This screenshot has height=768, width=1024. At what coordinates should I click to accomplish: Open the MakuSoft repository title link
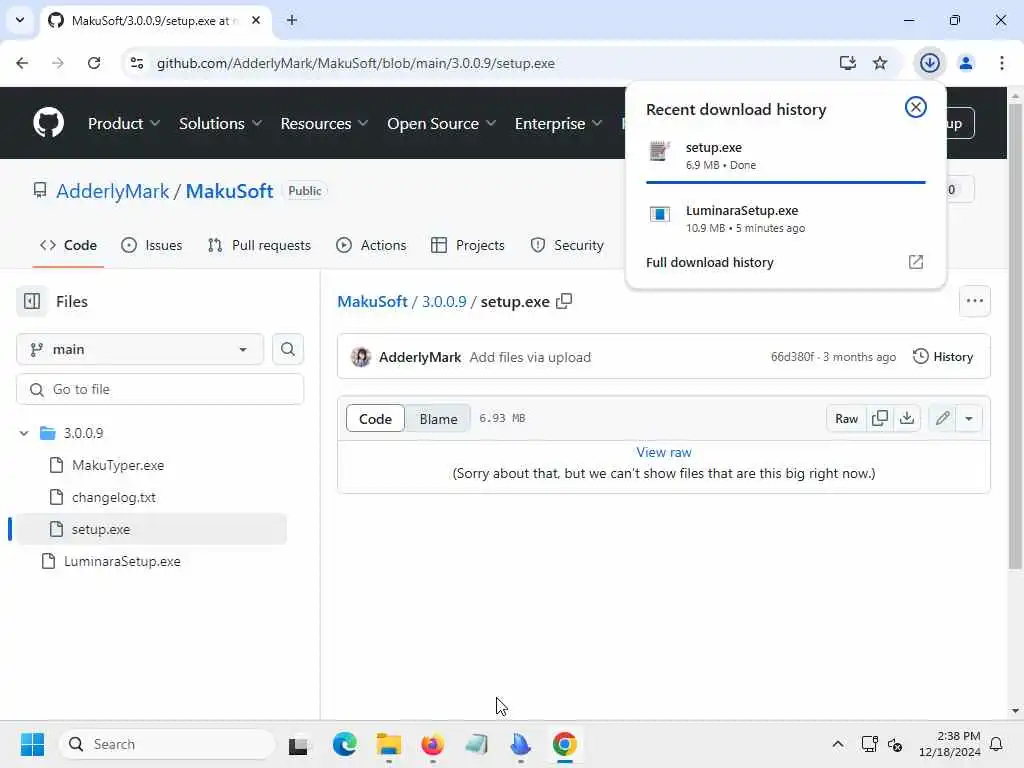point(229,191)
